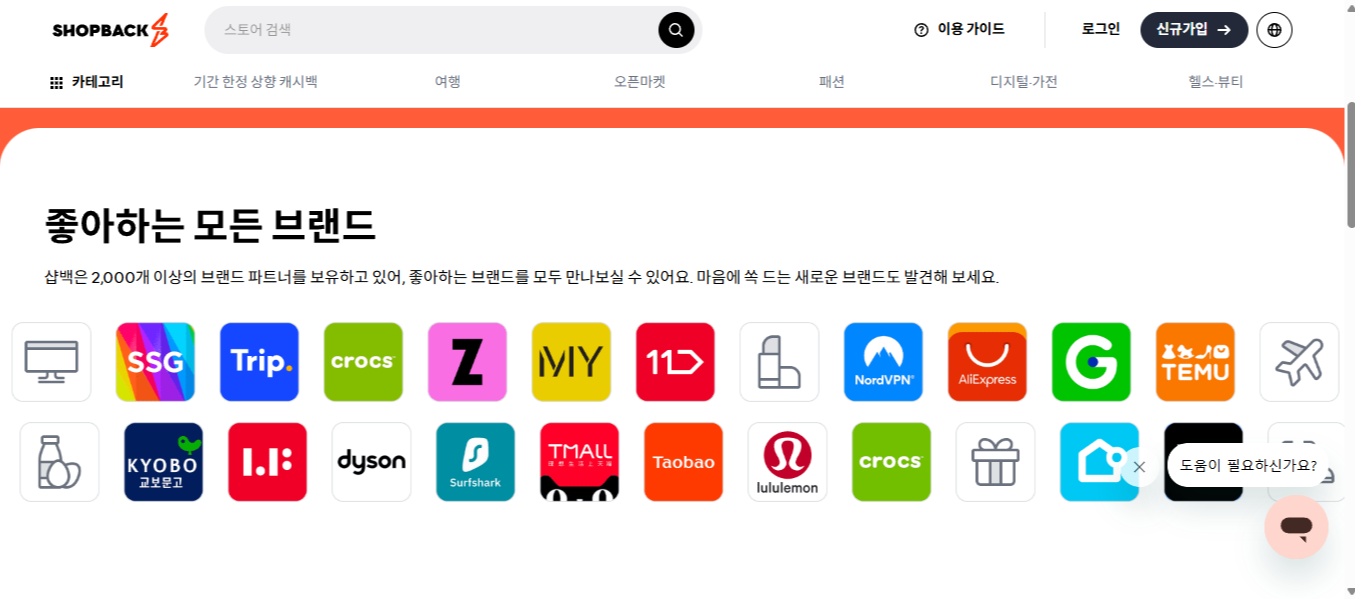Click the page vertical scrollbar thumb

pos(1350,165)
